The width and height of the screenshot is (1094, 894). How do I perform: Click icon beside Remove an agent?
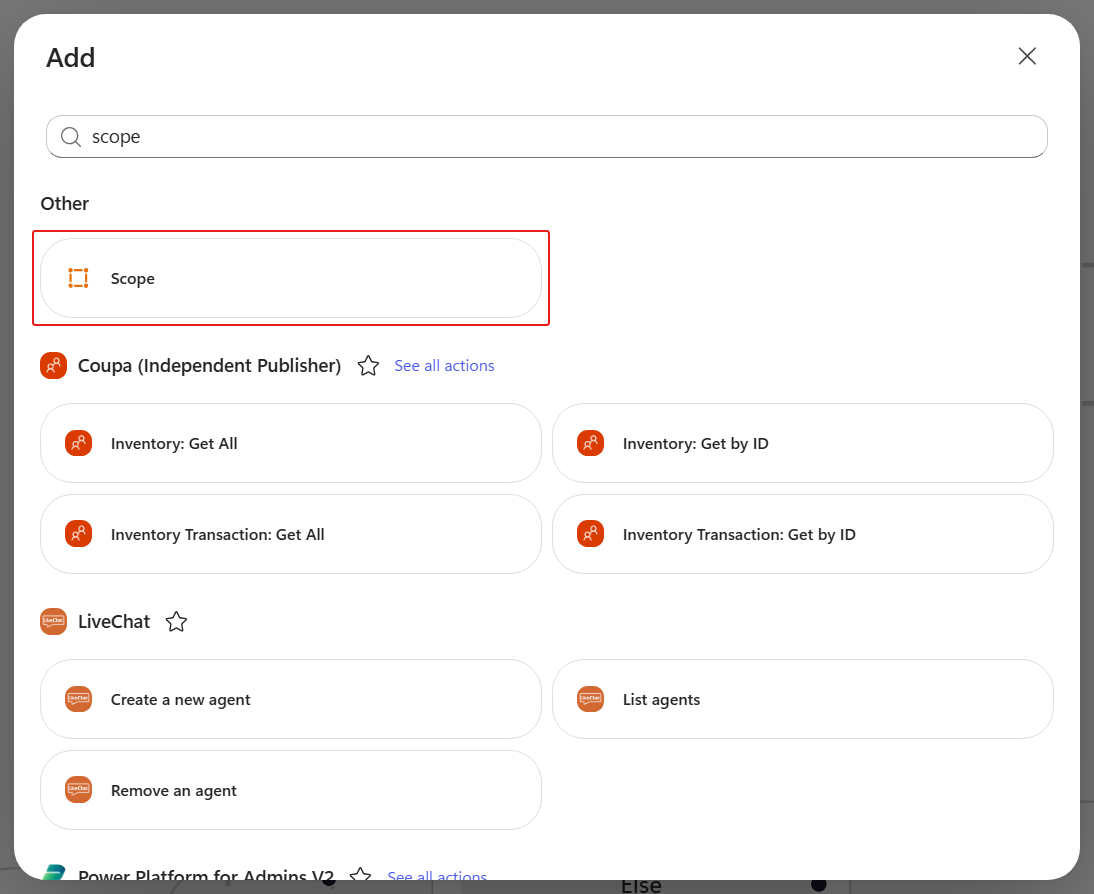pyautogui.click(x=78, y=790)
